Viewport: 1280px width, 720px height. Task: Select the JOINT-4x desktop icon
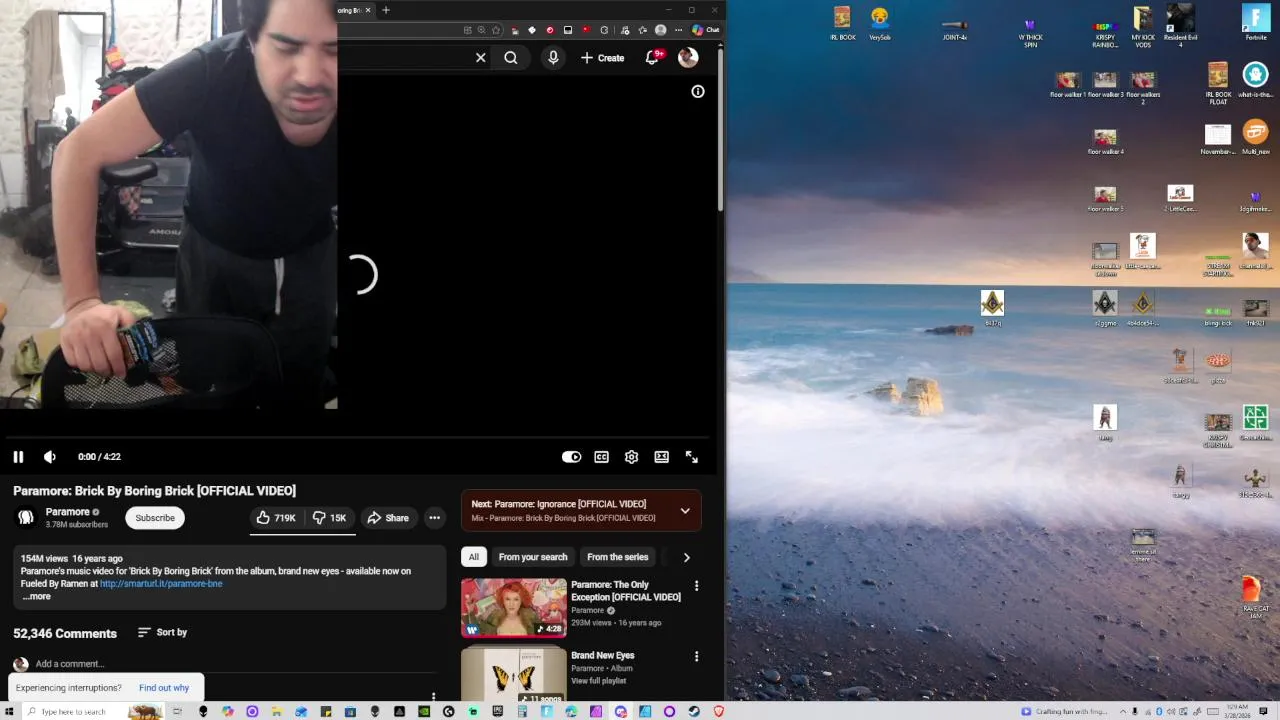[955, 27]
